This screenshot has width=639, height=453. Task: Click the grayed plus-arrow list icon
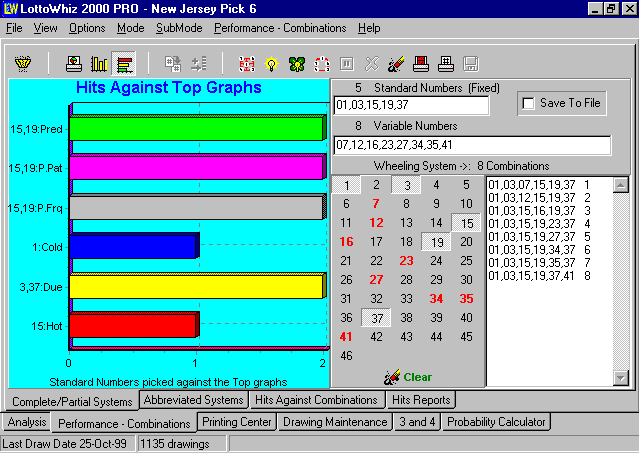pos(199,64)
